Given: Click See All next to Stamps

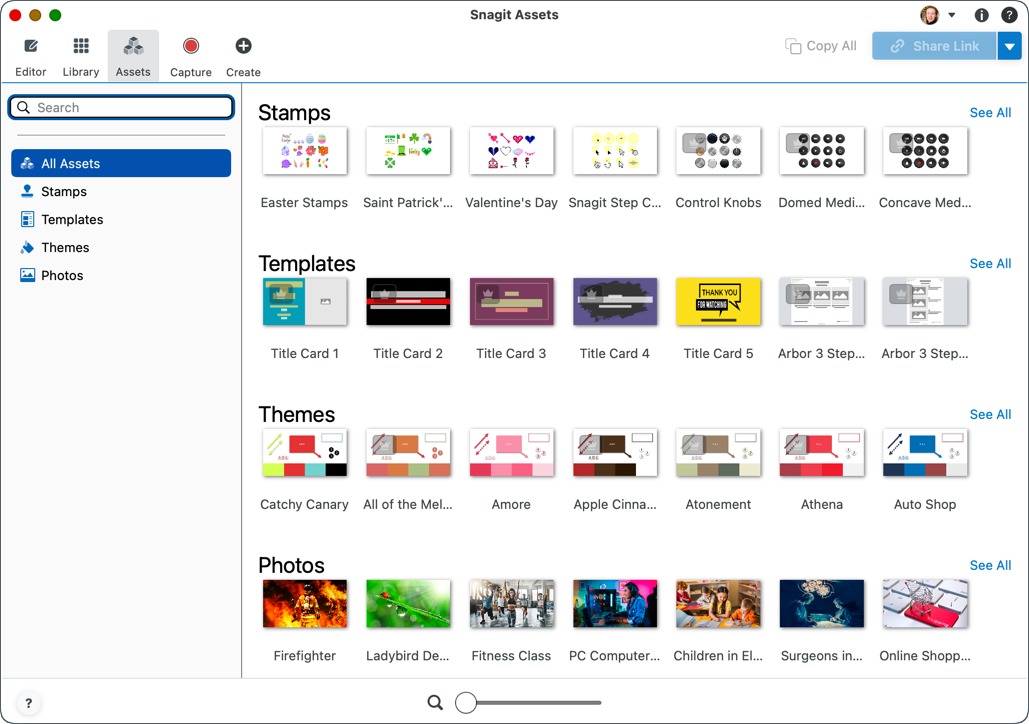Looking at the screenshot, I should point(990,113).
